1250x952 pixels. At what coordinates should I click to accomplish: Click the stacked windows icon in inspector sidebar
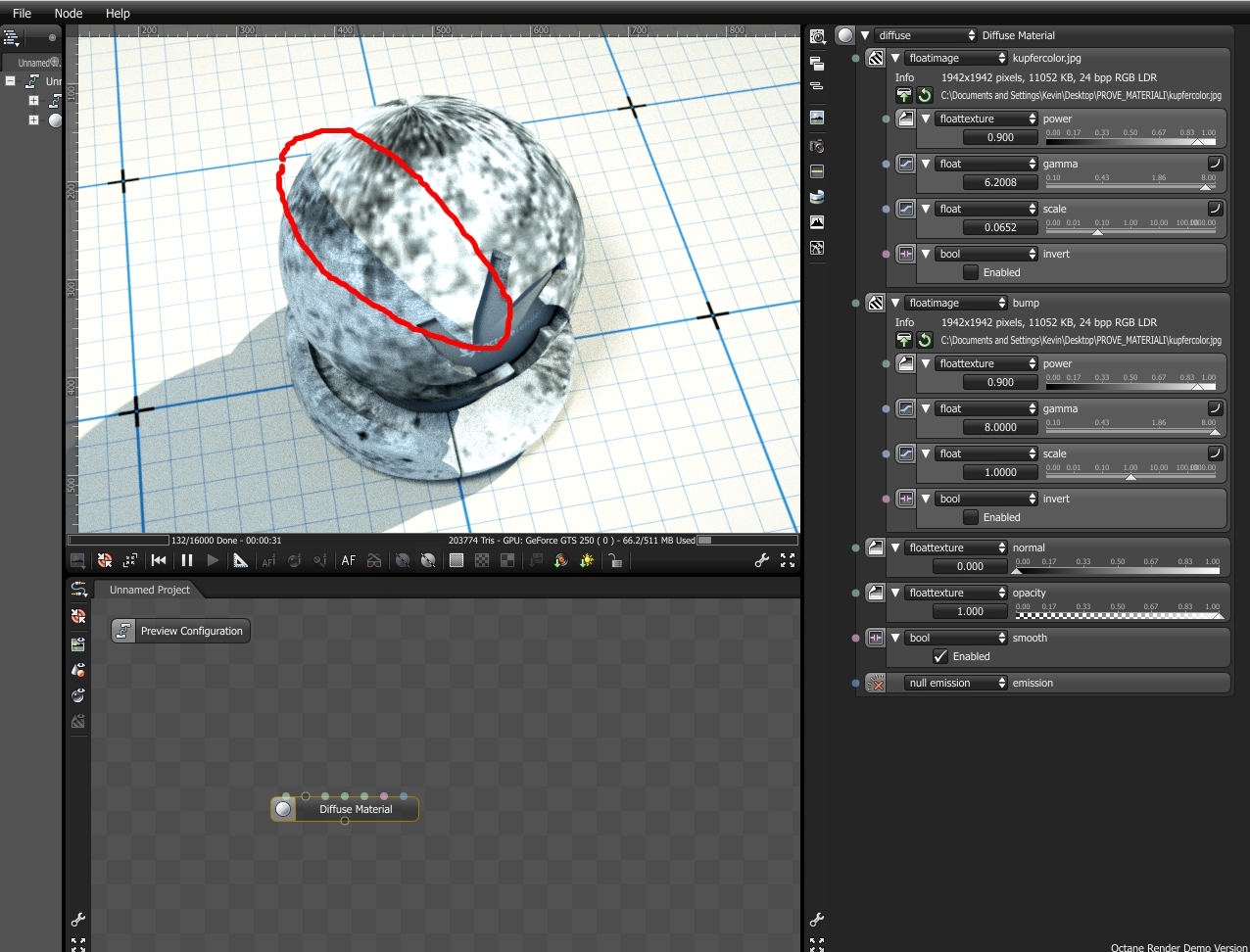817,63
